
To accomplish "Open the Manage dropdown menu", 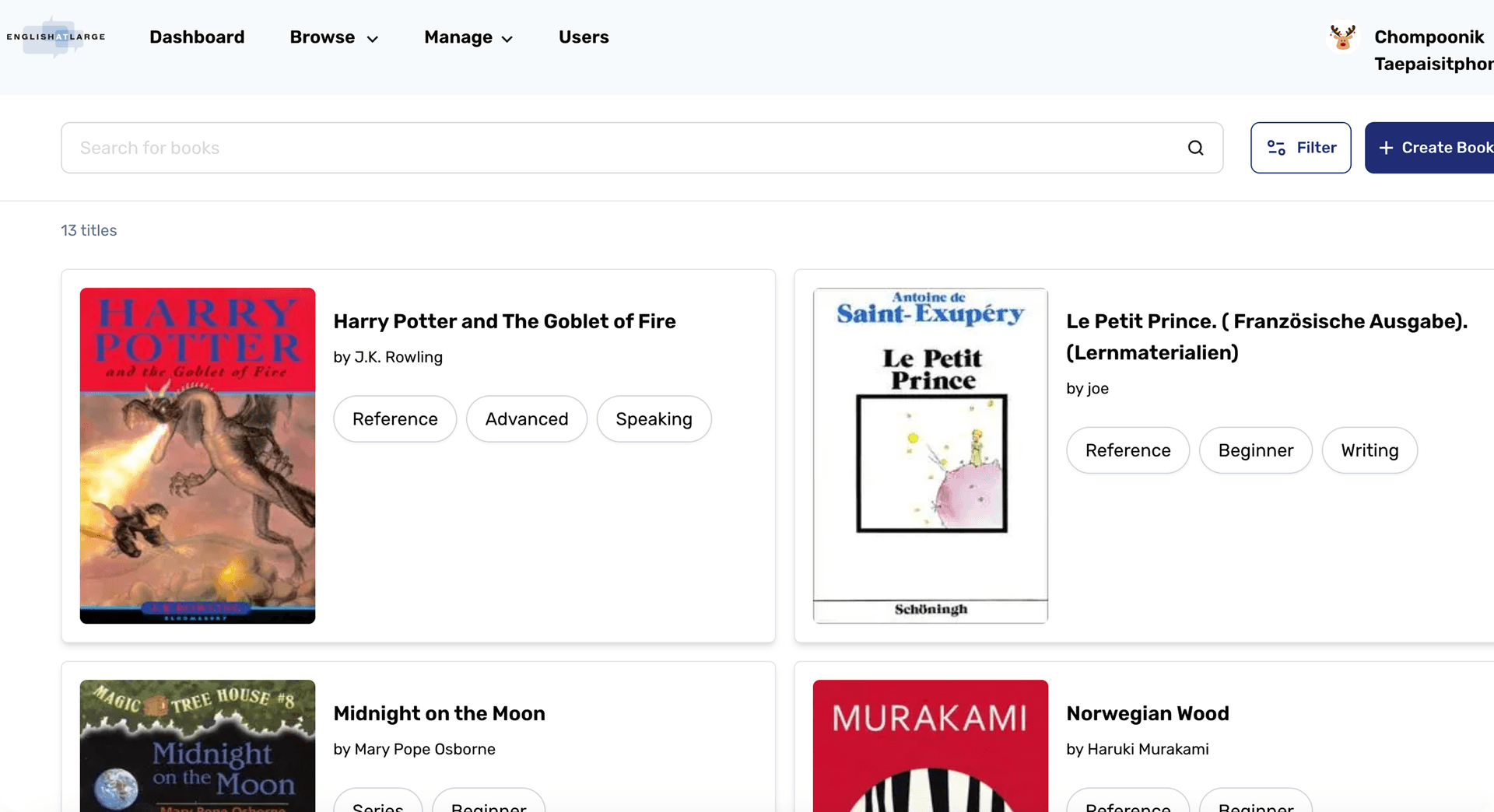I will [468, 37].
